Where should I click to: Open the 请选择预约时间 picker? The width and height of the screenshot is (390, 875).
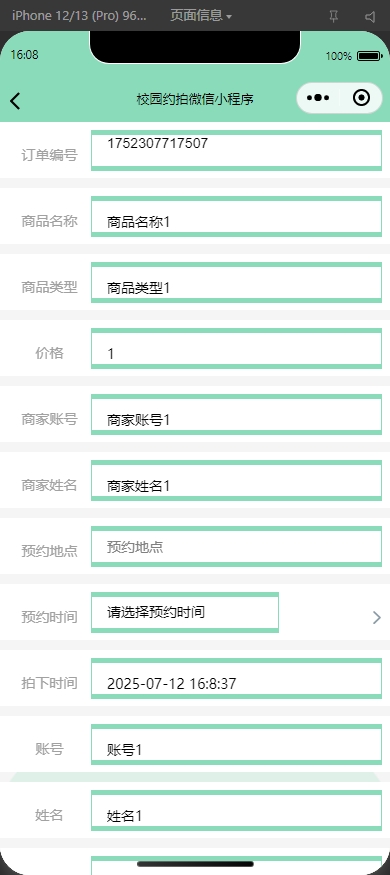coord(185,612)
